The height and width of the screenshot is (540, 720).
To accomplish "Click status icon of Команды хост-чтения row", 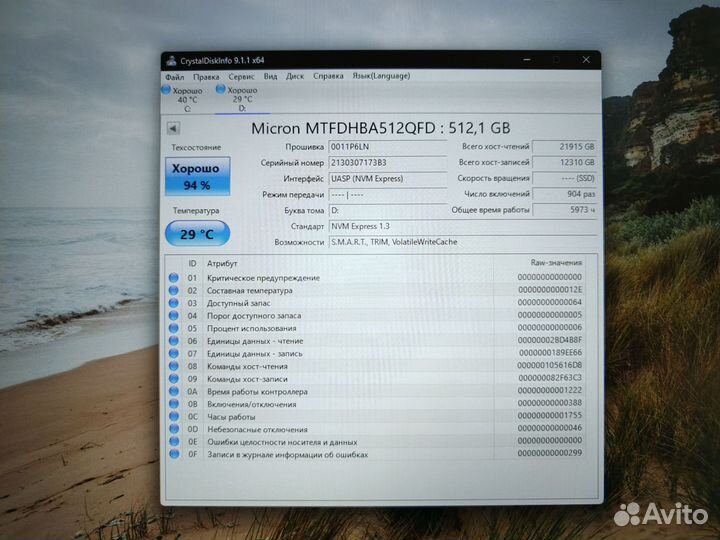I will click(x=174, y=366).
